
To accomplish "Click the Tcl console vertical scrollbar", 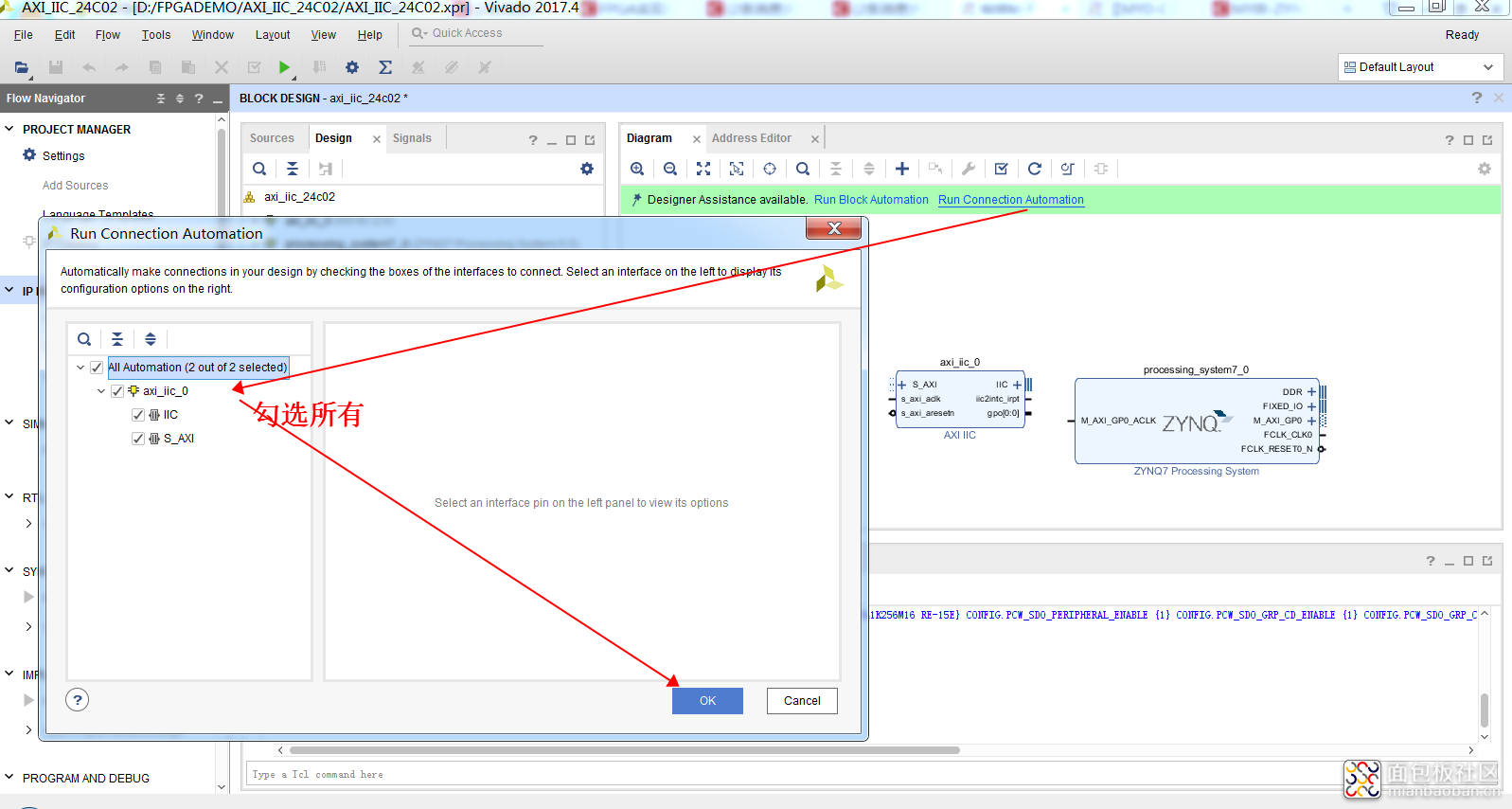I will (1485, 710).
